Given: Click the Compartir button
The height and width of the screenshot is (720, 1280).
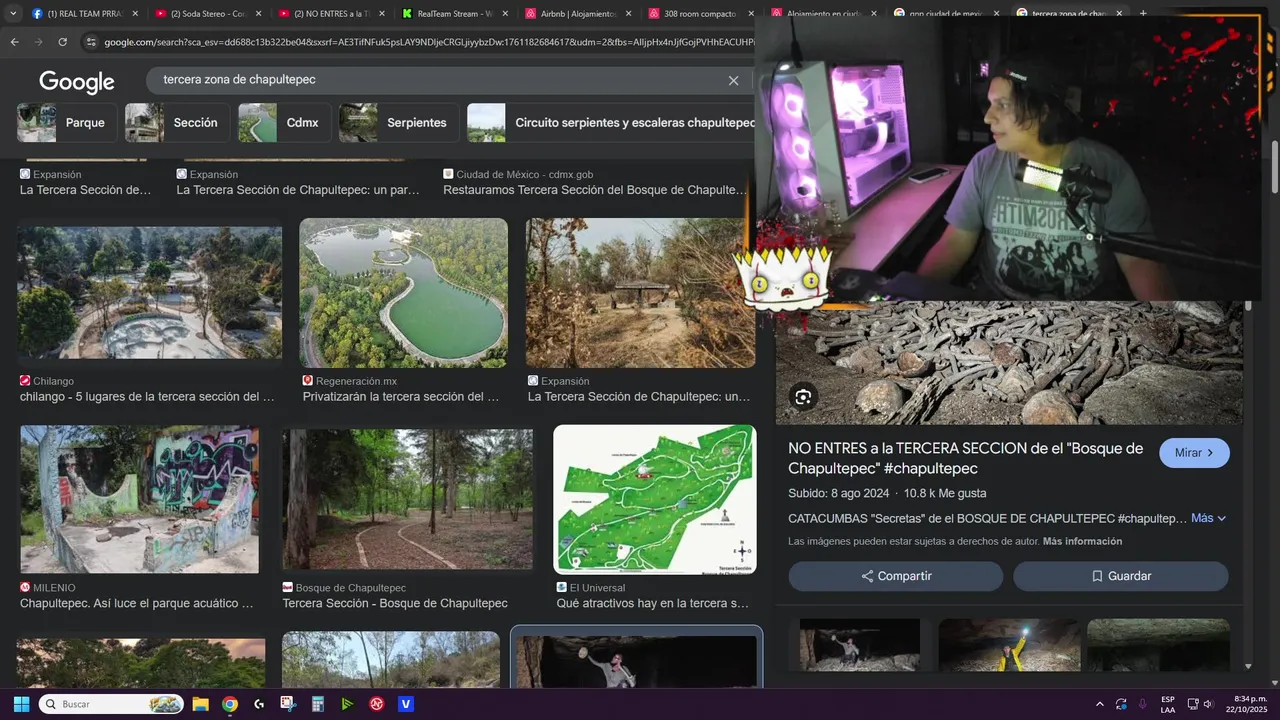Looking at the screenshot, I should click(x=895, y=576).
